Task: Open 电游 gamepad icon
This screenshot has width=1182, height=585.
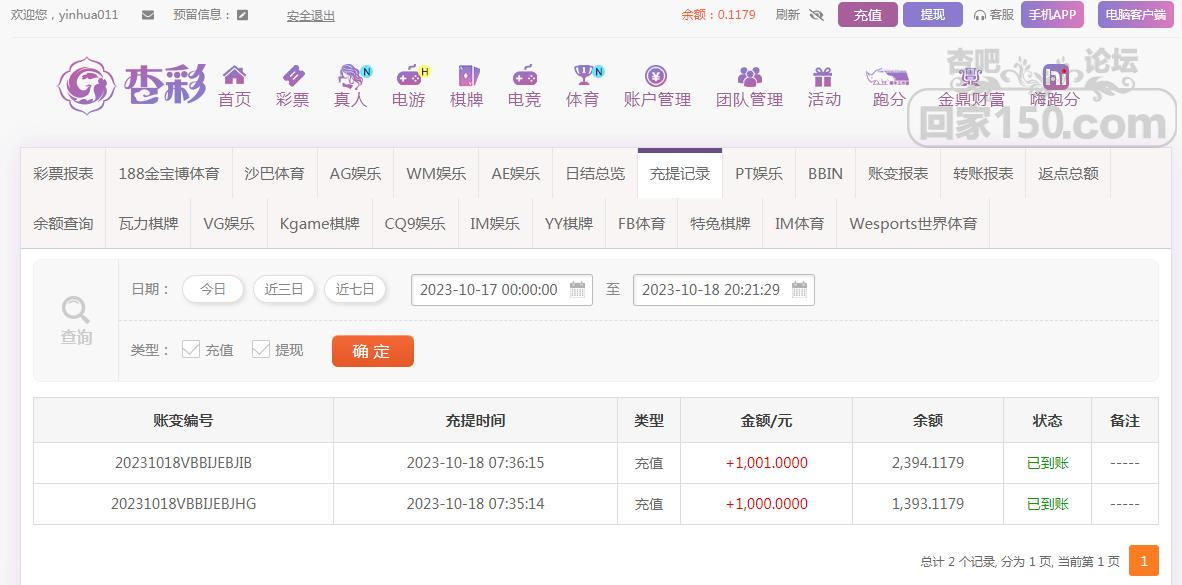Action: click(x=409, y=75)
